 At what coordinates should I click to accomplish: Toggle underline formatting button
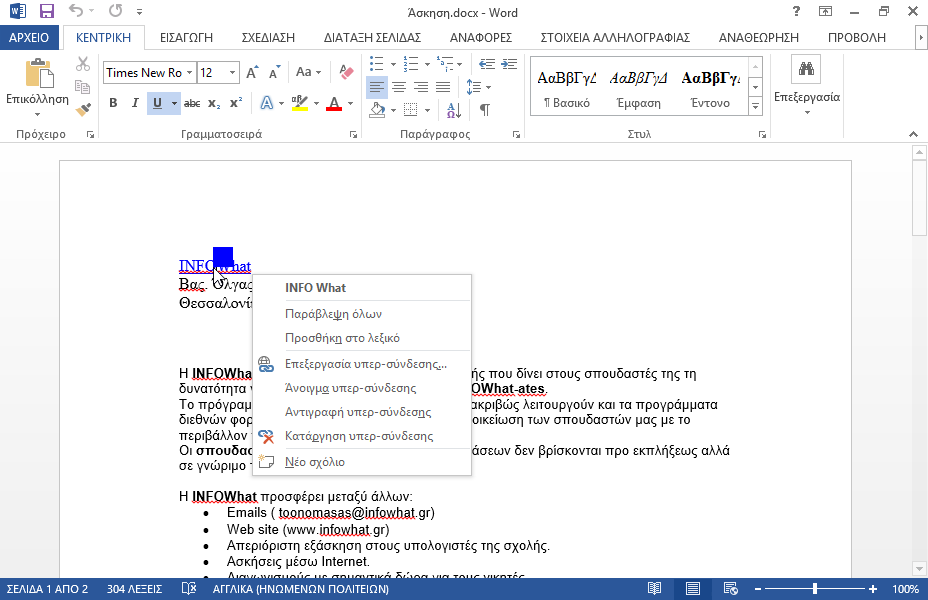tap(157, 104)
